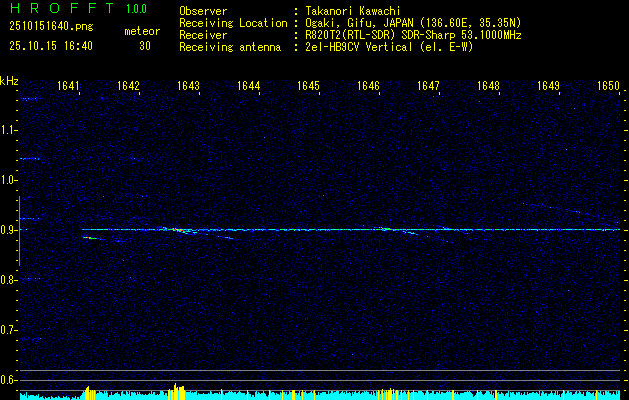This screenshot has height=400, width=629.
Task: Click the 1649 time axis marker
Action: pos(548,86)
